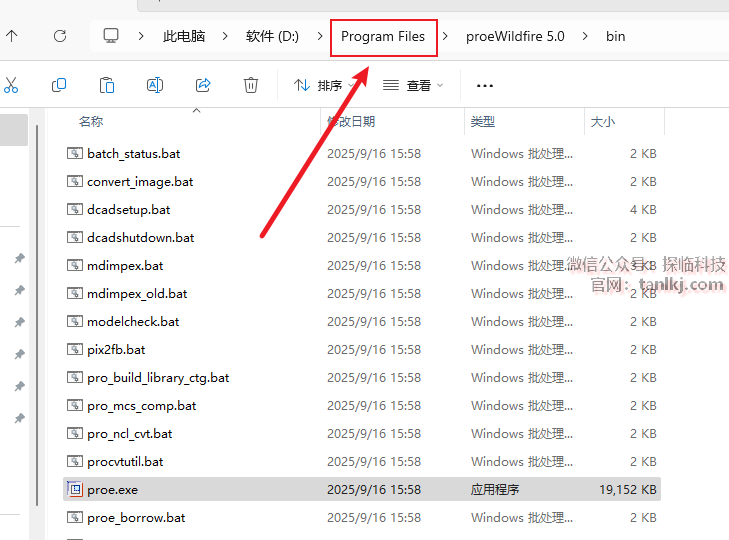Click the 4 KB size of dcadsetup.bat
This screenshot has height=540, width=729.
click(643, 210)
